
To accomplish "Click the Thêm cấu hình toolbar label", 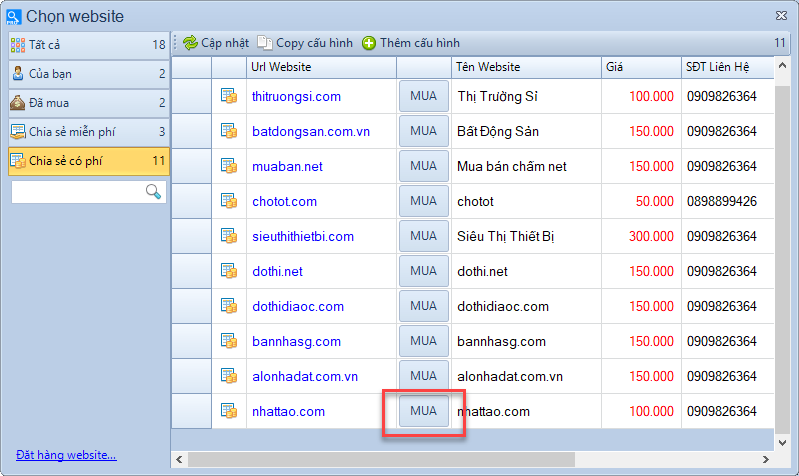I will pyautogui.click(x=420, y=43).
